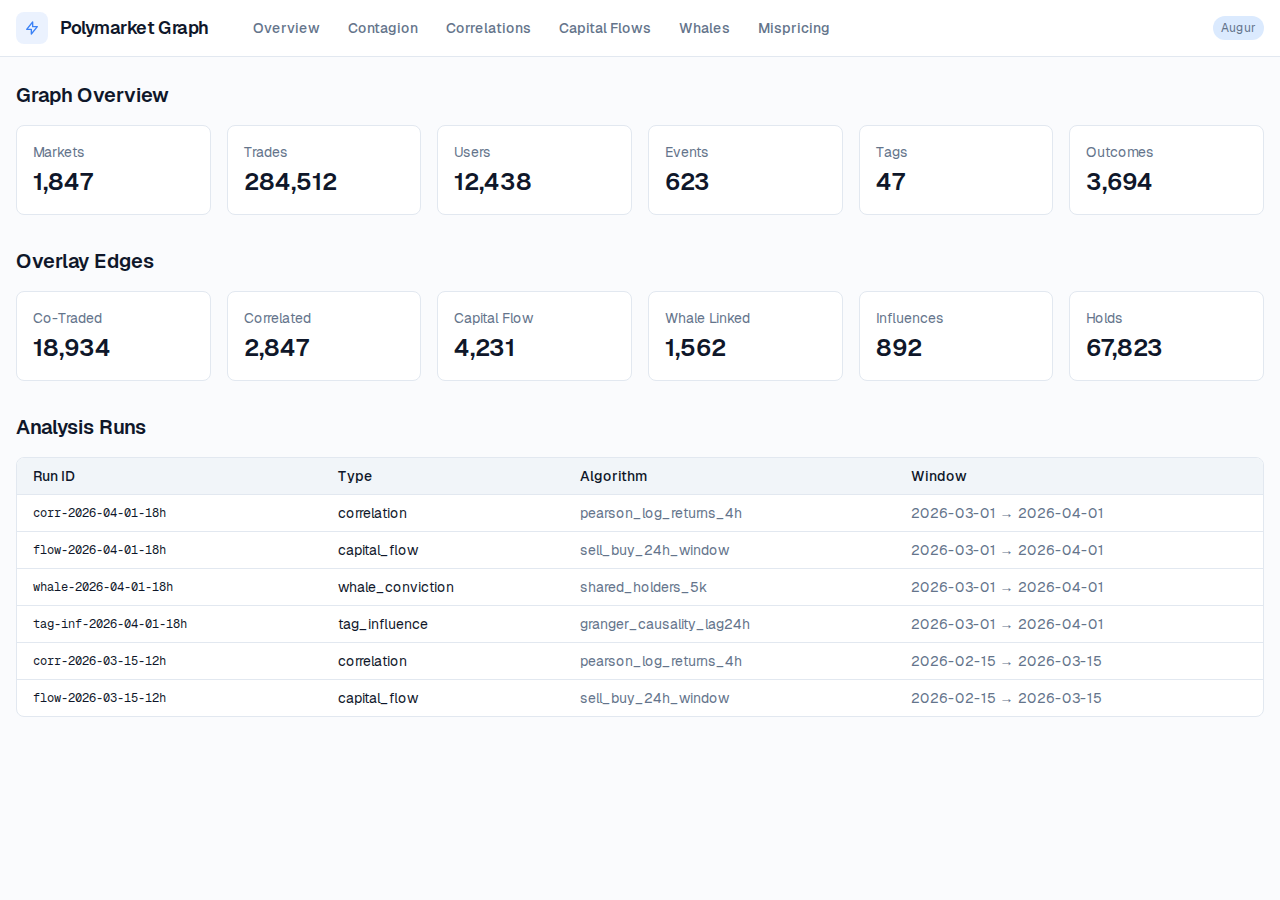Open the Users card showing 12,438
Viewport: 1280px width, 900px height.
click(x=534, y=169)
